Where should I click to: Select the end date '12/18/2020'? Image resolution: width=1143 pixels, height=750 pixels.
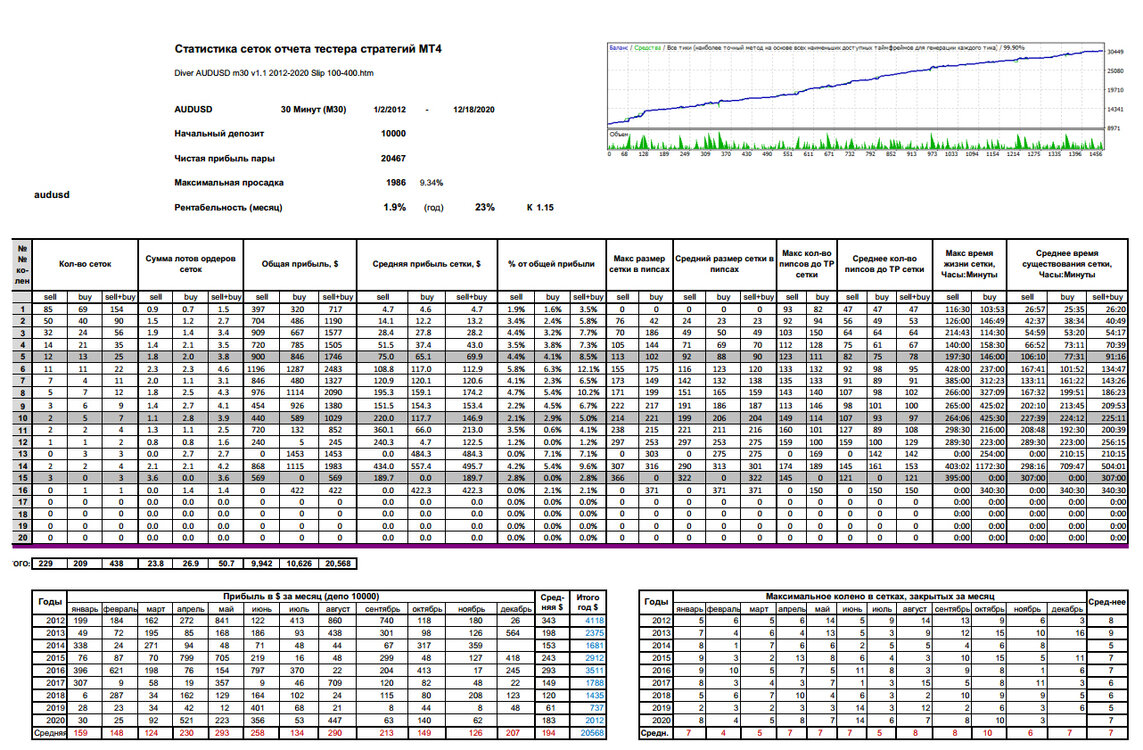474,109
